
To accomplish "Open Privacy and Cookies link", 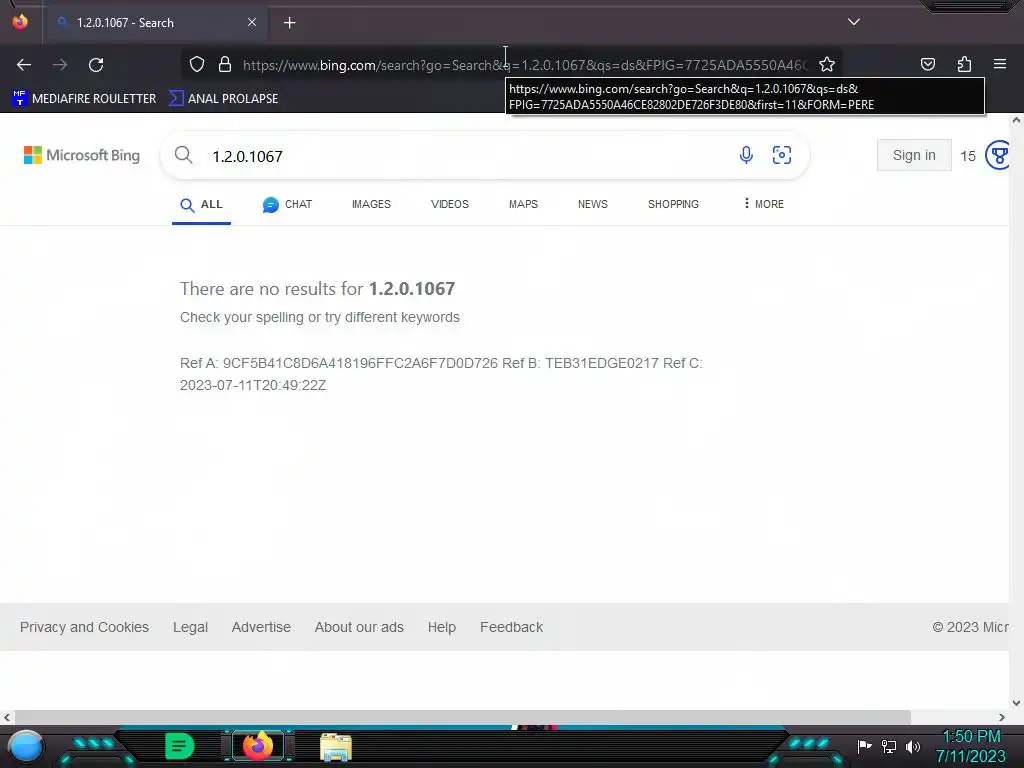I will tap(84, 627).
